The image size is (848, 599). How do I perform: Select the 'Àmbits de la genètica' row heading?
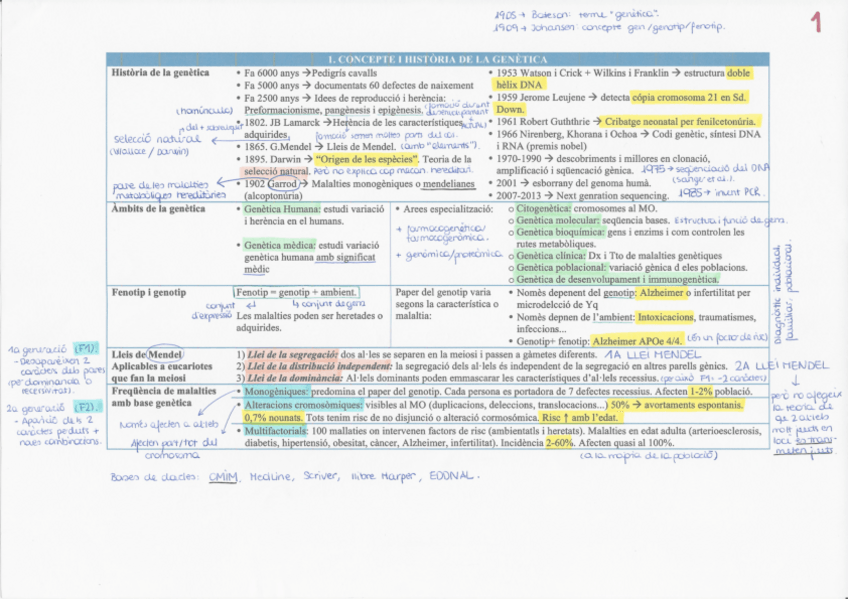(159, 209)
